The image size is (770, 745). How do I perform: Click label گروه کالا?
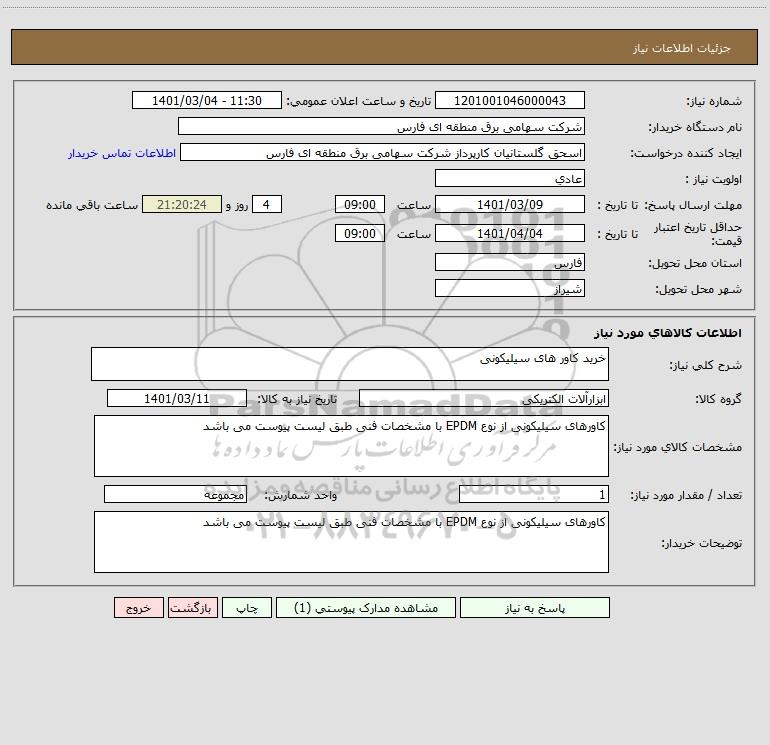pyautogui.click(x=718, y=399)
